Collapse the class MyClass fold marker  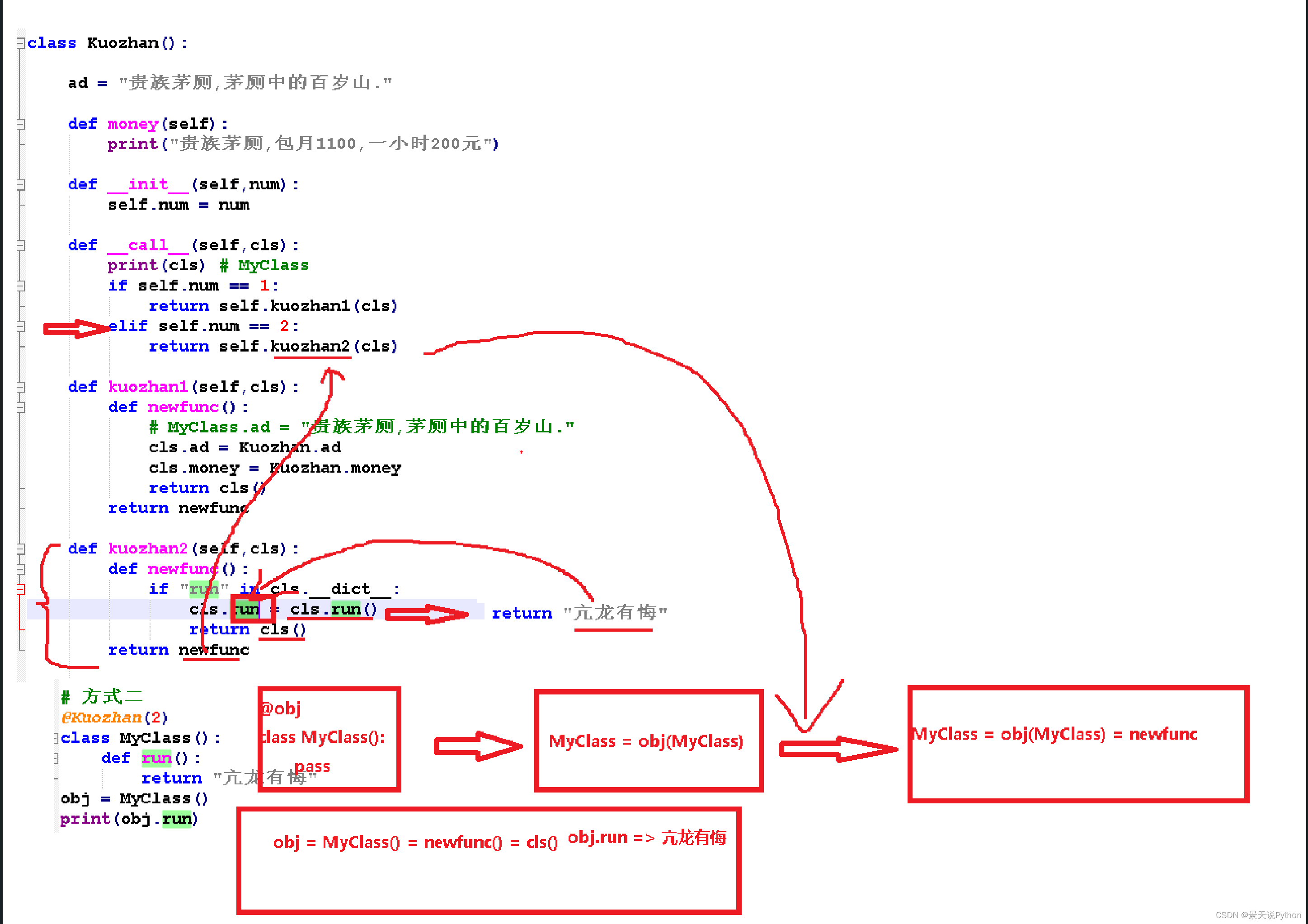(x=56, y=738)
